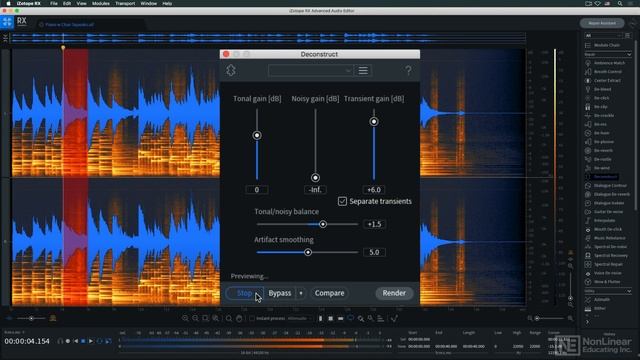Open the module filter All dropdown

[603, 36]
